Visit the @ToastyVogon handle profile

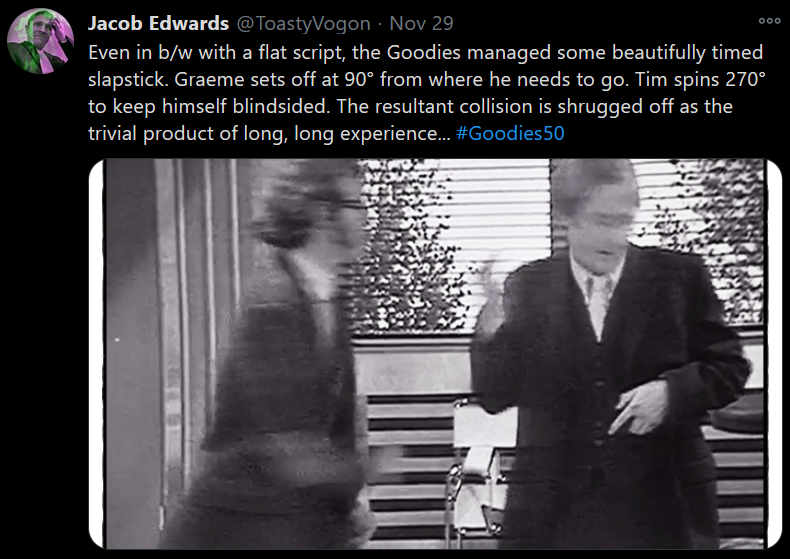tap(303, 24)
